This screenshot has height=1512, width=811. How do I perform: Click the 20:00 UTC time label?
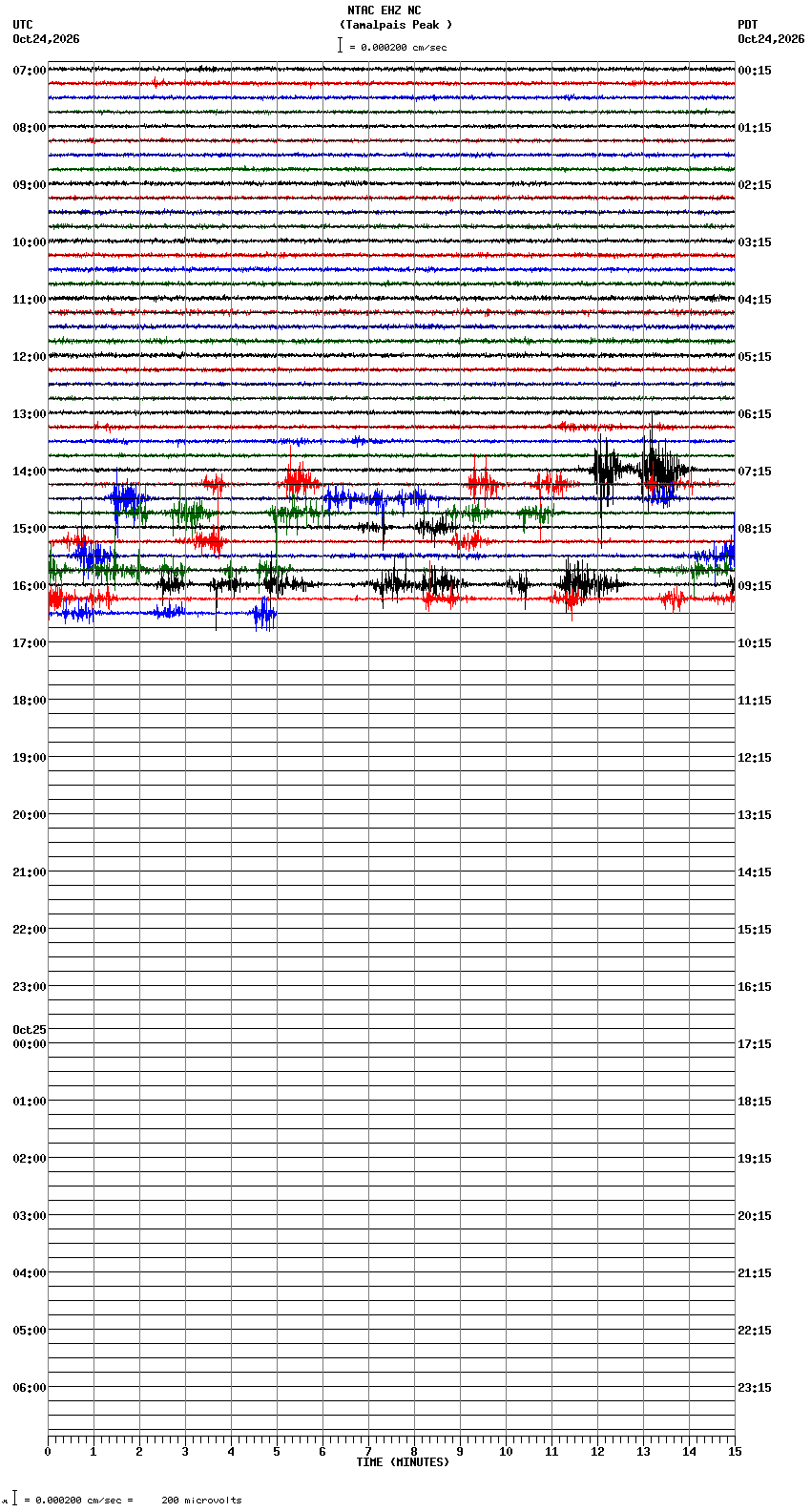[30, 815]
